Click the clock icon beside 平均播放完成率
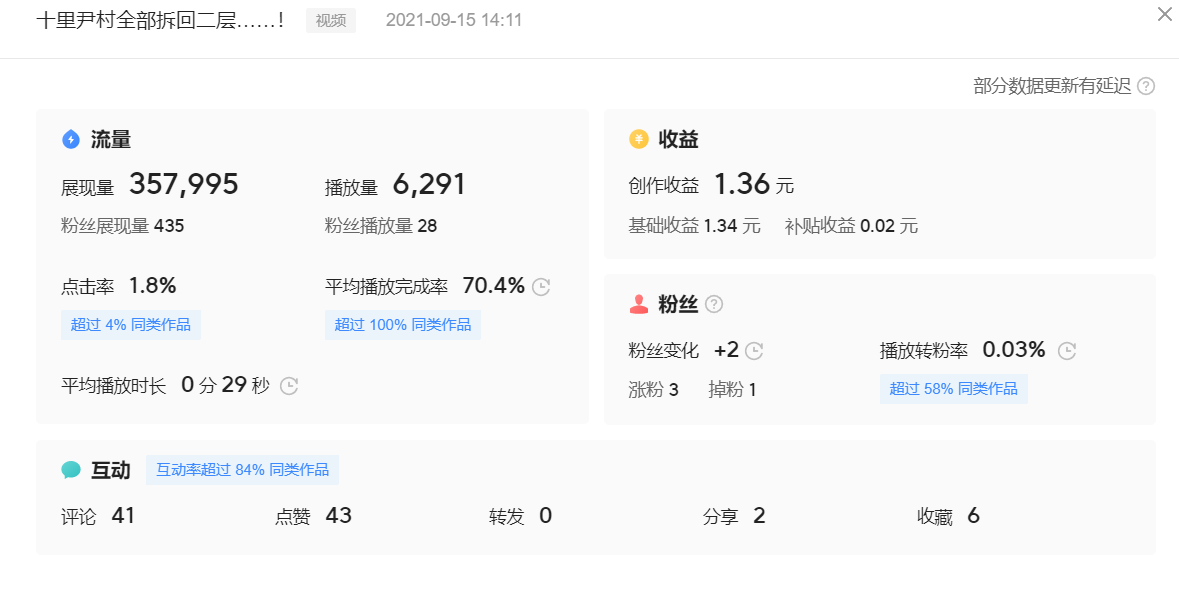Image resolution: width=1179 pixels, height=600 pixels. coord(541,285)
